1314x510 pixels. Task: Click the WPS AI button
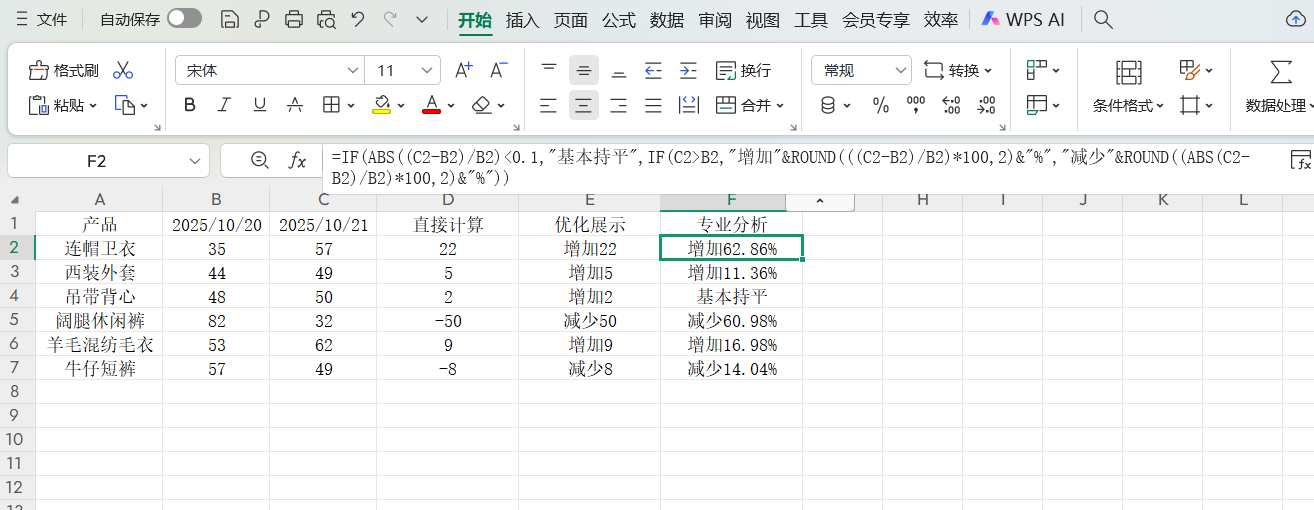tap(1024, 19)
